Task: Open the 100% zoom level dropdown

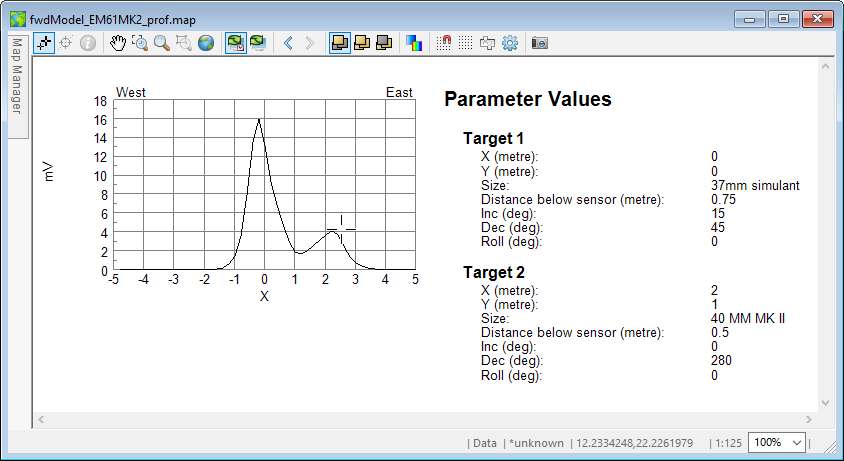Action: (777, 442)
